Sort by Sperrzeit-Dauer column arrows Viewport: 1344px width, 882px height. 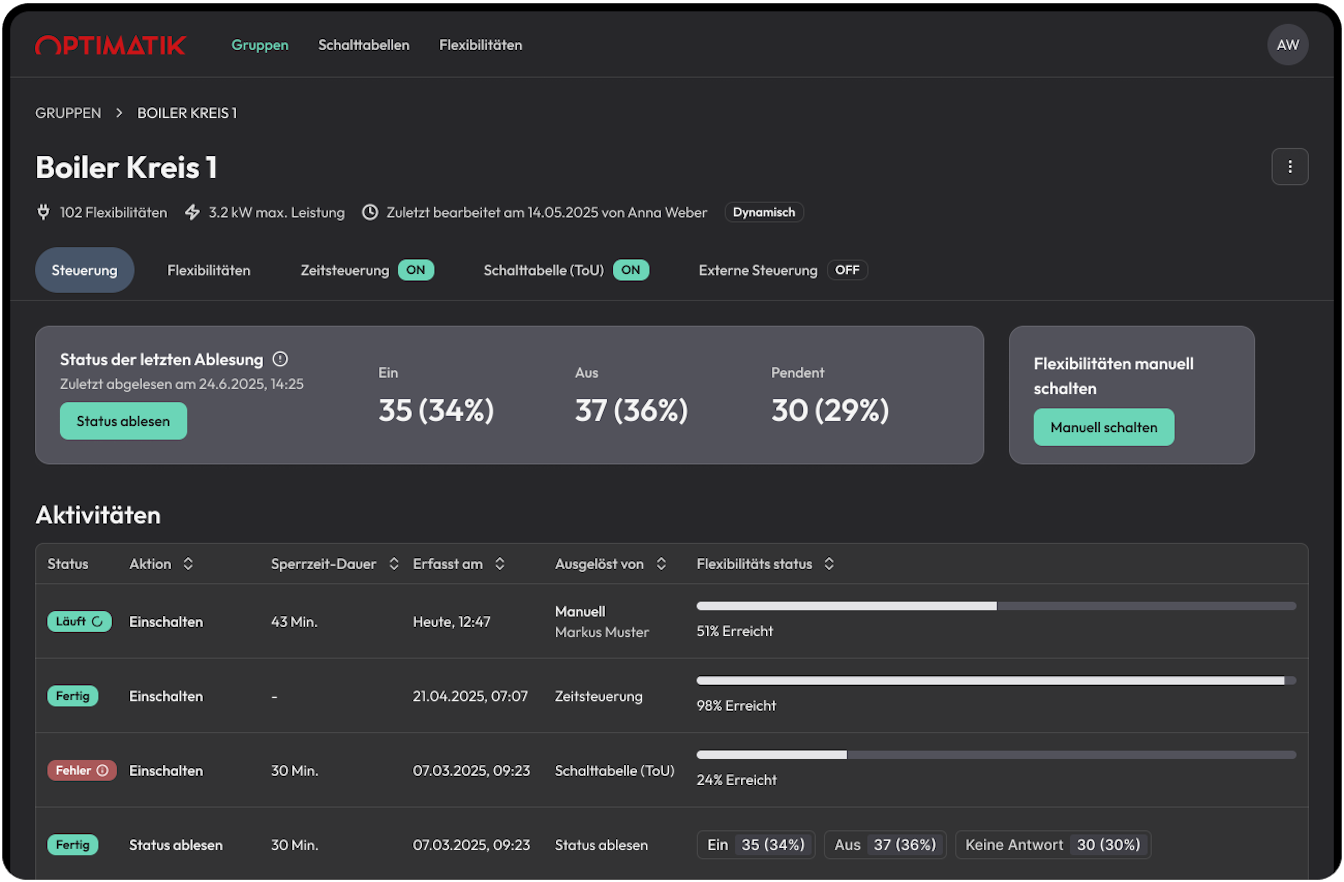click(394, 564)
